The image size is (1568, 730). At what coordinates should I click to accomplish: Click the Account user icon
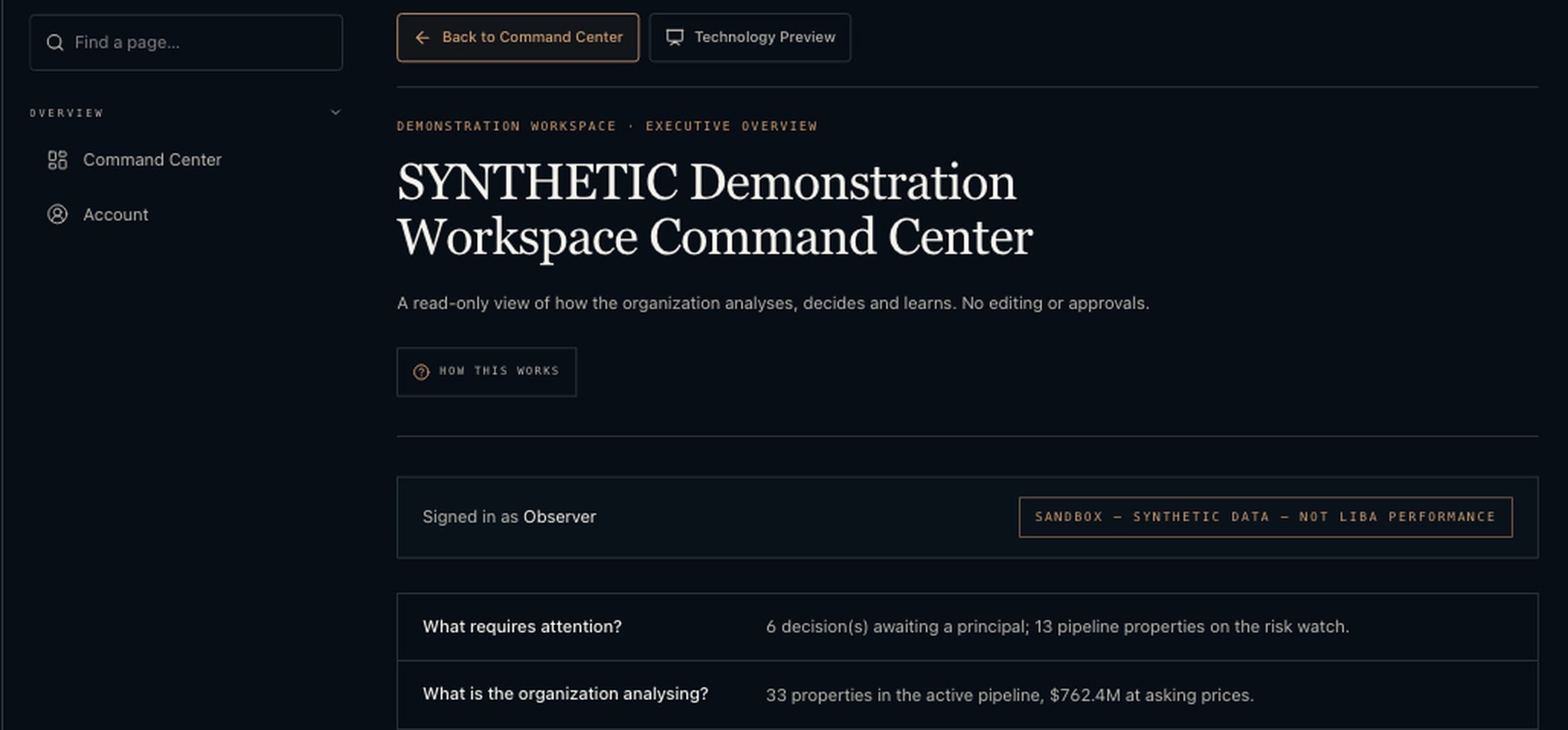[x=57, y=214]
